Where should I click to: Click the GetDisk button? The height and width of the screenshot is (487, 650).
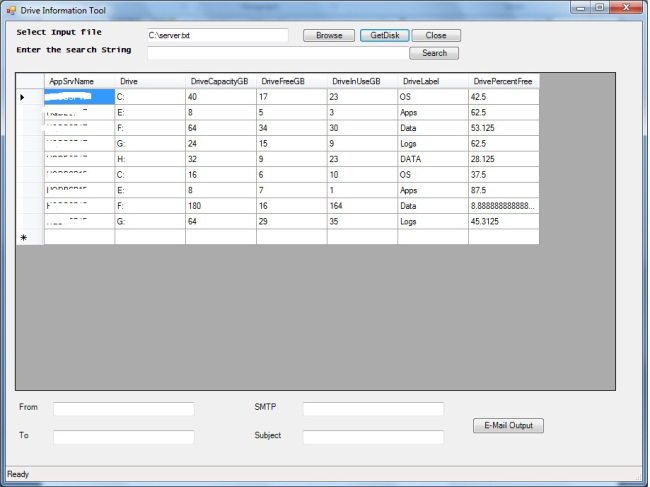click(385, 36)
